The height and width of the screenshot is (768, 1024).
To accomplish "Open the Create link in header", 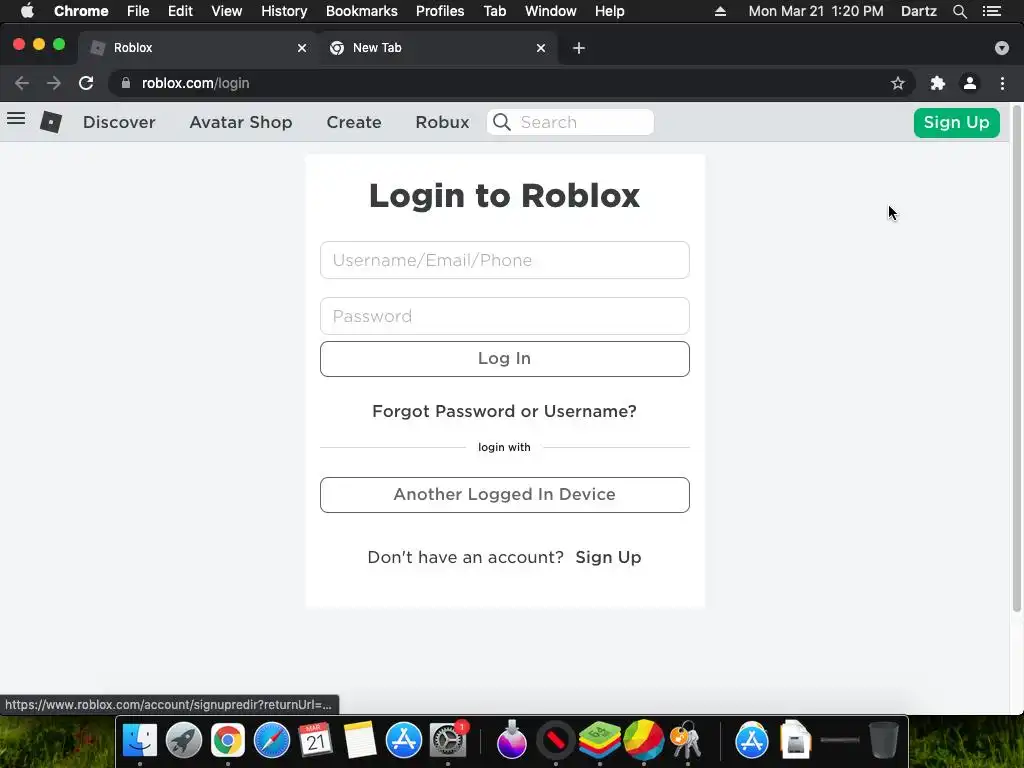I will click(x=354, y=122).
